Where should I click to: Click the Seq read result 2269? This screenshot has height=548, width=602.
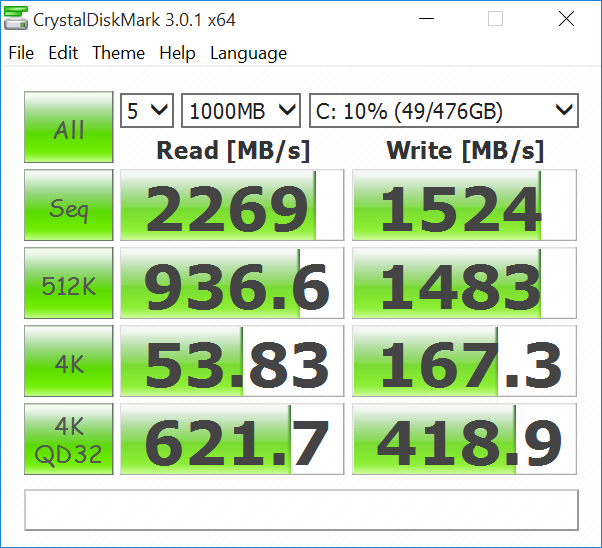[x=232, y=205]
